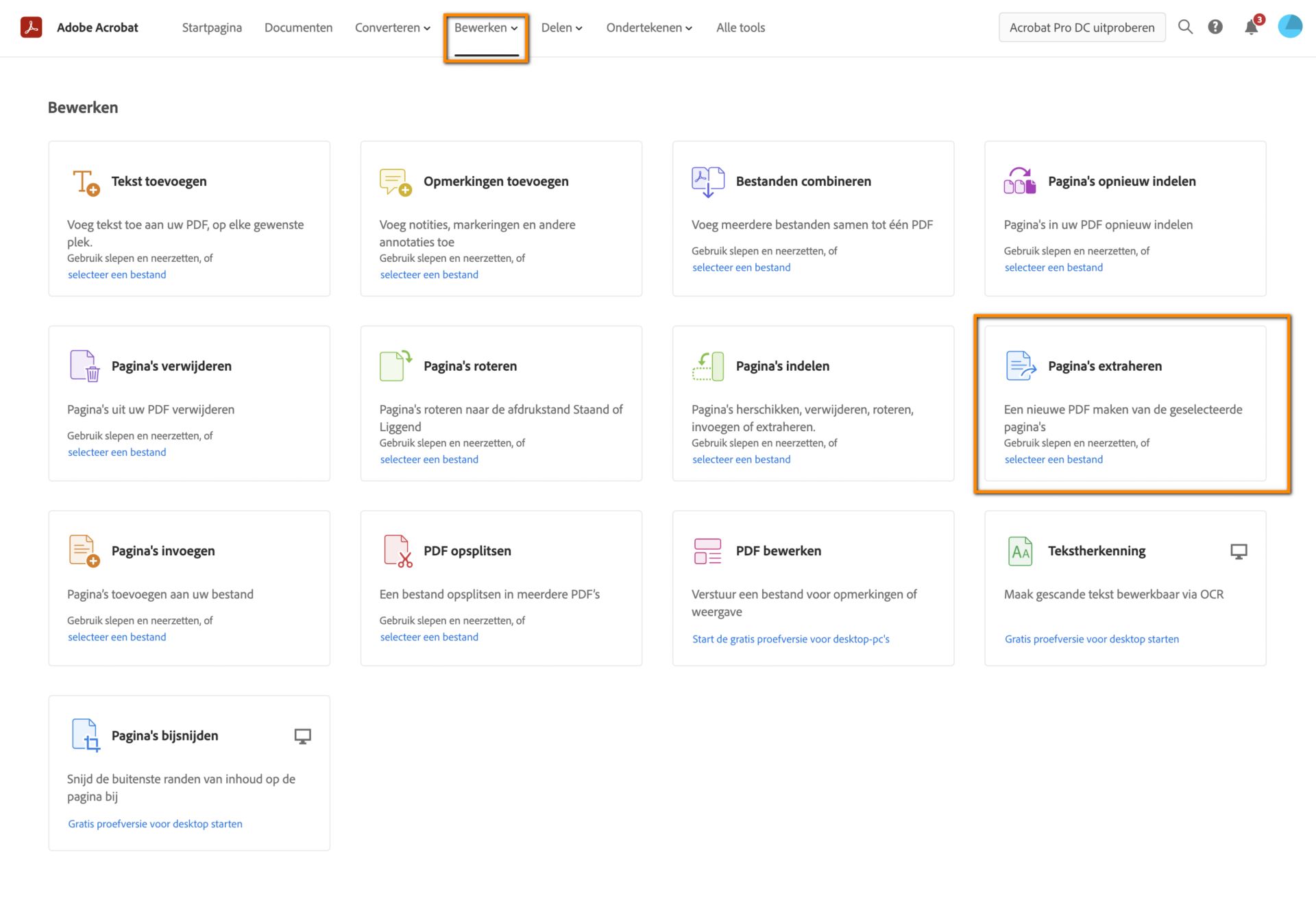Click the Pagina's opnieuw indelen icon

1020,181
